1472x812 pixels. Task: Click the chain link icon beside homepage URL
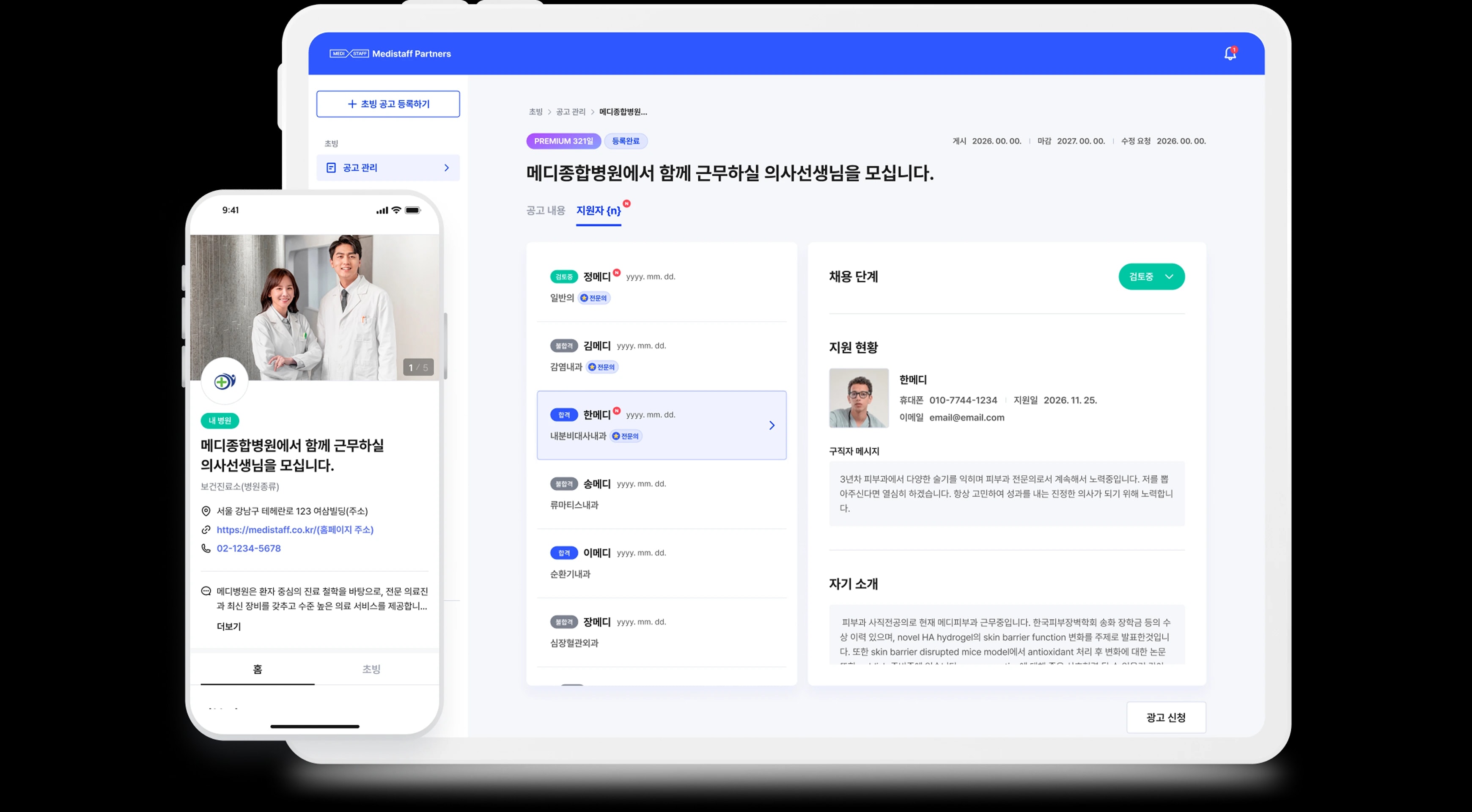[206, 530]
